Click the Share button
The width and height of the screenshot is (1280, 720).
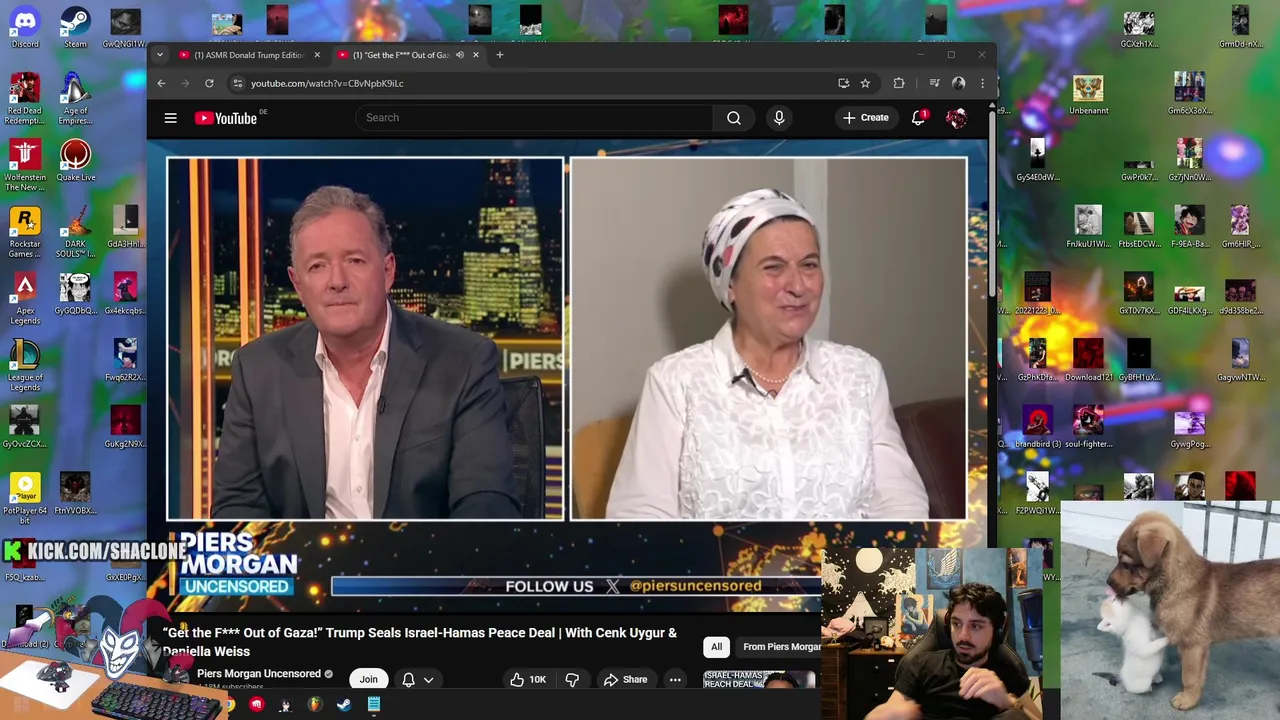coord(625,679)
